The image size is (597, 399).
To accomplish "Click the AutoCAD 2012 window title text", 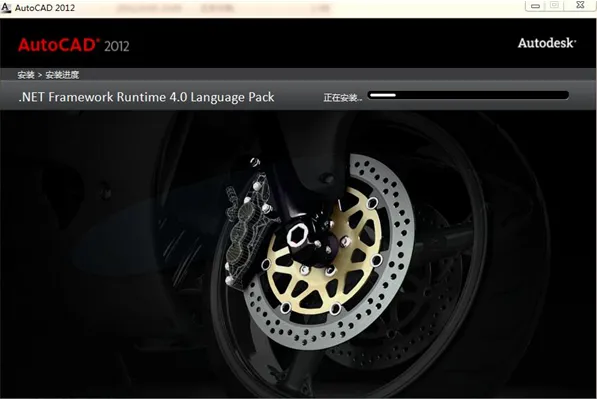I will [x=45, y=8].
